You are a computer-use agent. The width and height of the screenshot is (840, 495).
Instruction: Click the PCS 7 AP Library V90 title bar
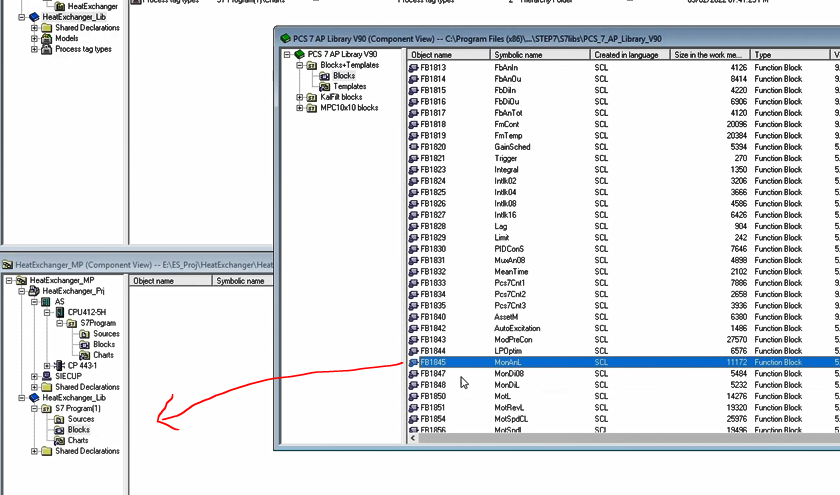click(x=557, y=39)
